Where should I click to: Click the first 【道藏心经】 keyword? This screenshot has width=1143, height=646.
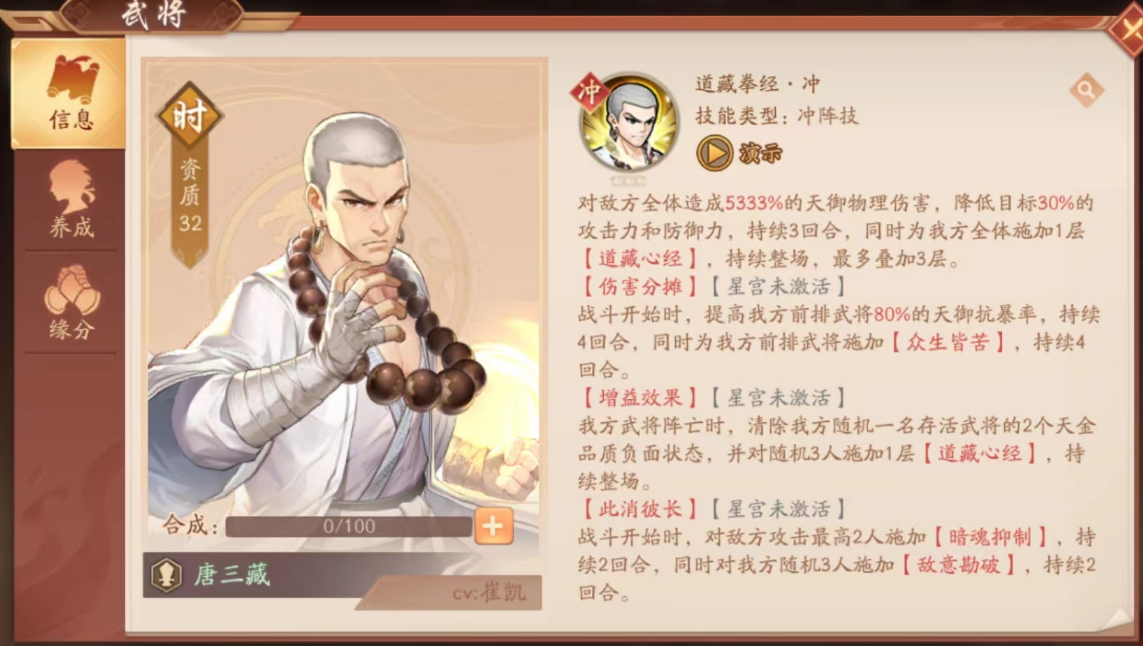coord(639,259)
